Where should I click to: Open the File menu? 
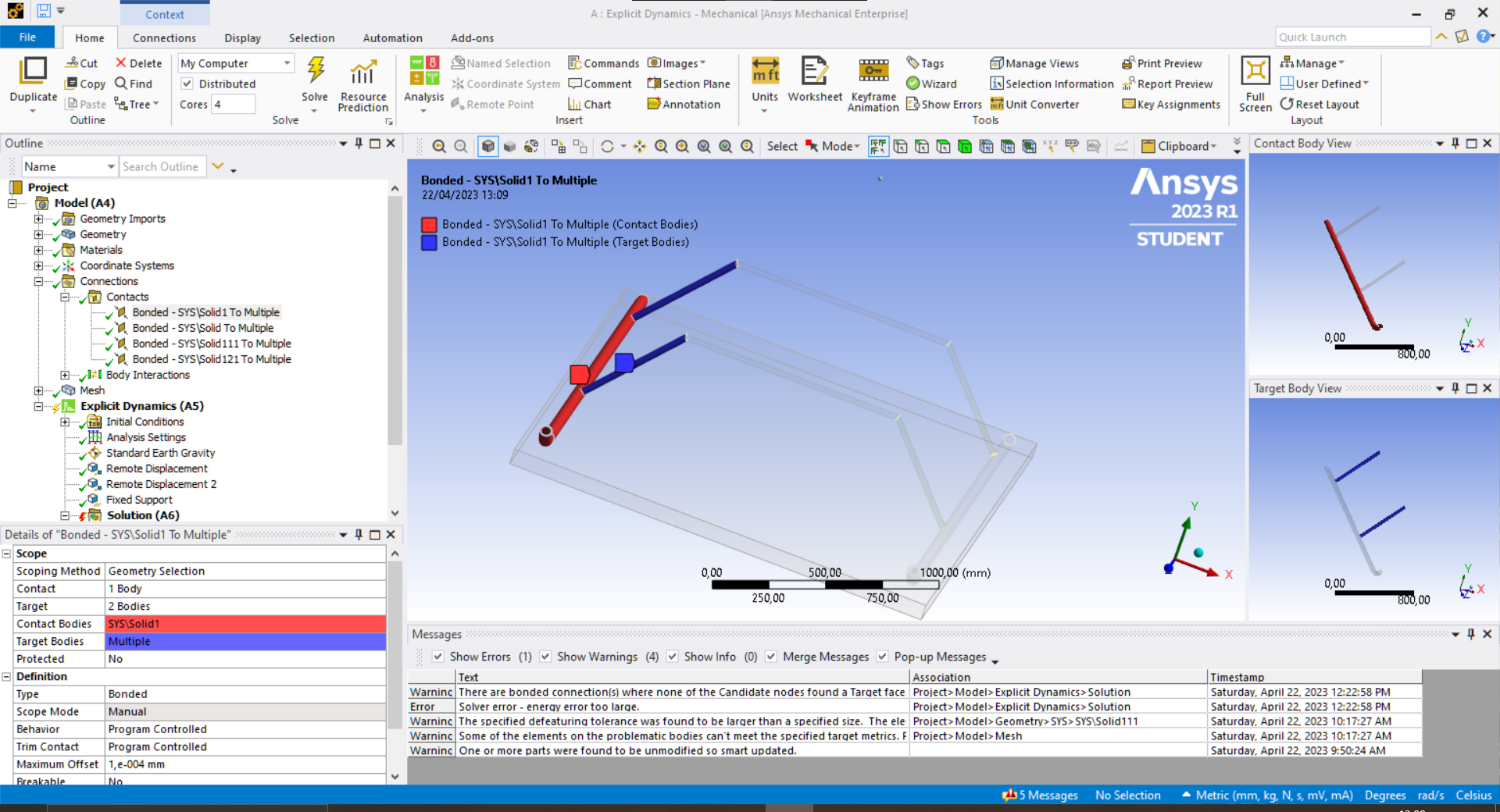[x=27, y=37]
